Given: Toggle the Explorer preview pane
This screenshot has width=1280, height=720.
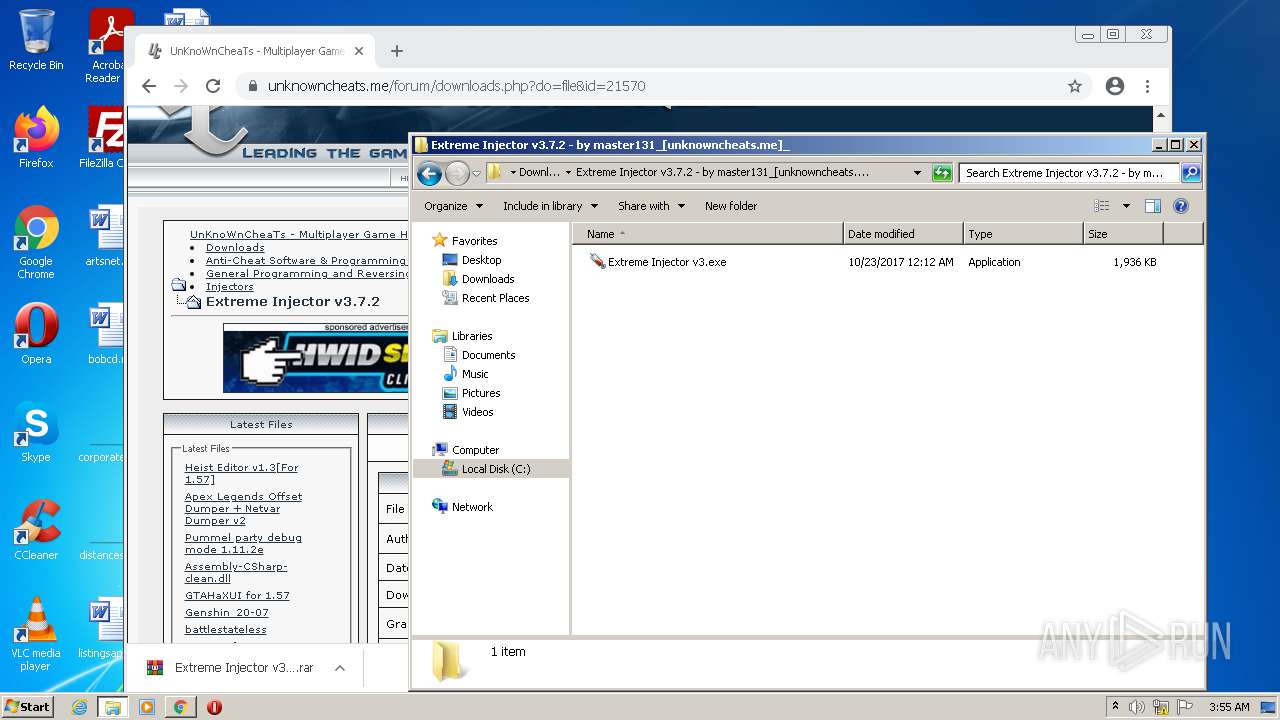Looking at the screenshot, I should (1152, 206).
